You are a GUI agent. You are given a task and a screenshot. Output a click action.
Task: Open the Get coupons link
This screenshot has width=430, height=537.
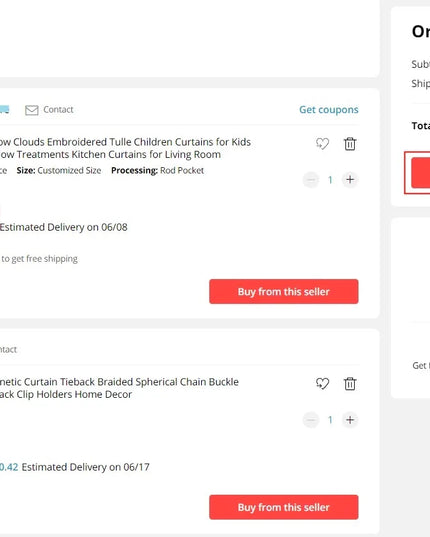tap(329, 110)
